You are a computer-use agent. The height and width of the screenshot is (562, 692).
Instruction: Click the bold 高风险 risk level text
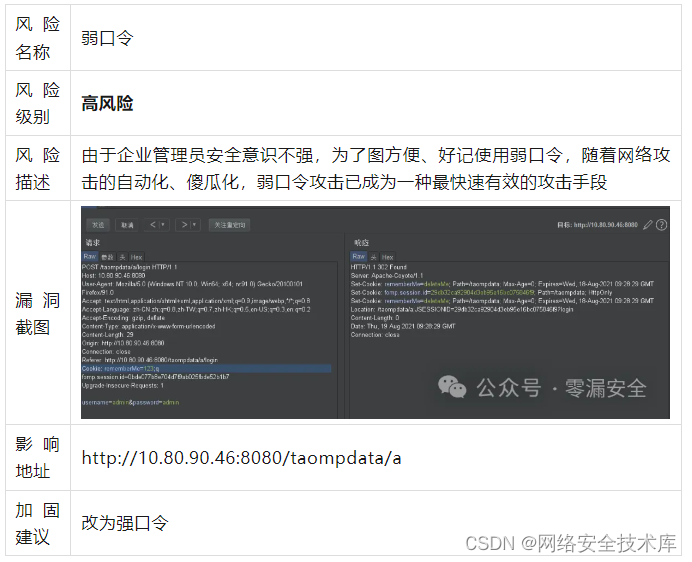click(107, 104)
